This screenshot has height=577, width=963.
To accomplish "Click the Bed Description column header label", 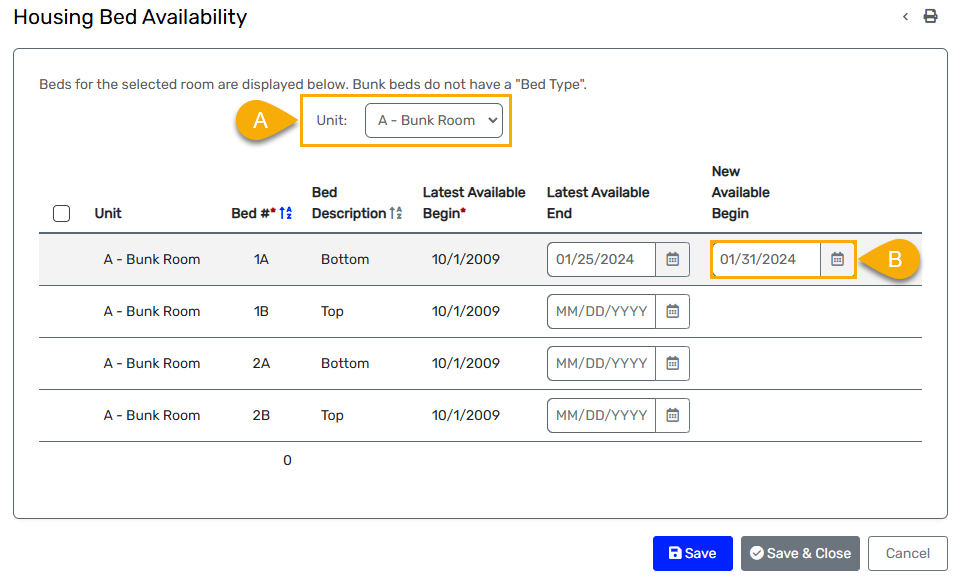I will point(349,203).
